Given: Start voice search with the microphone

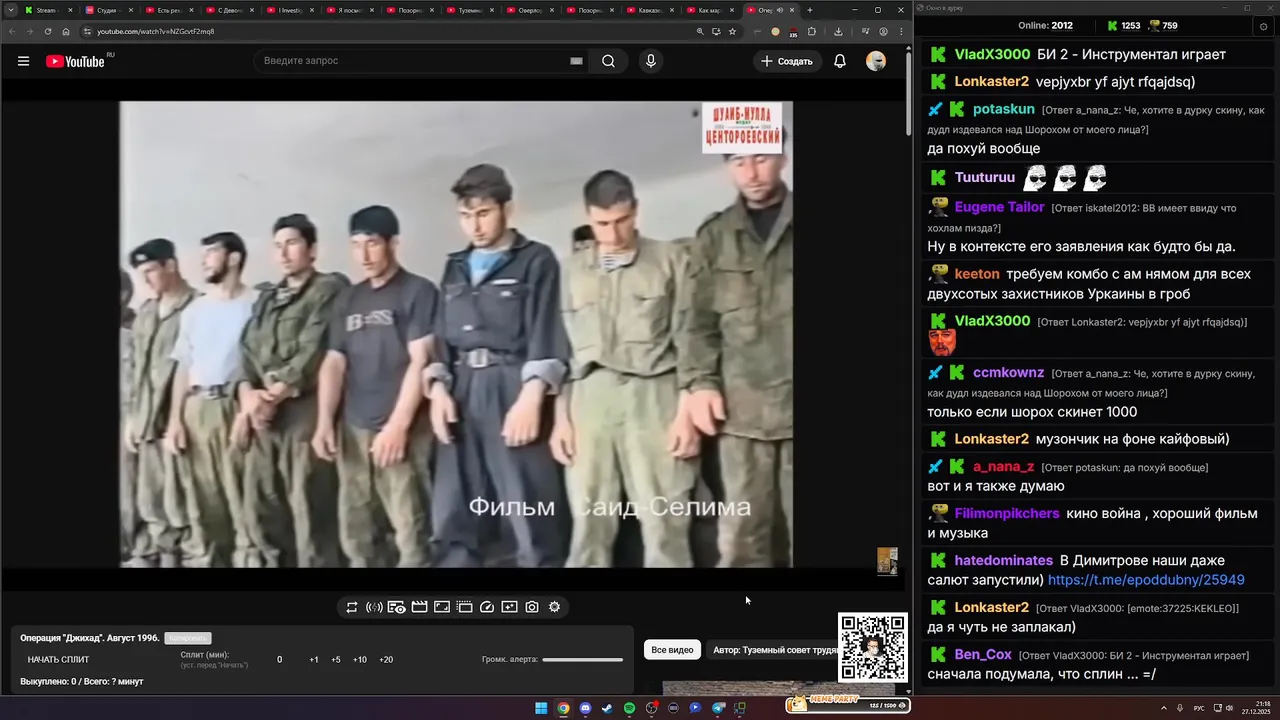Looking at the screenshot, I should (651, 61).
